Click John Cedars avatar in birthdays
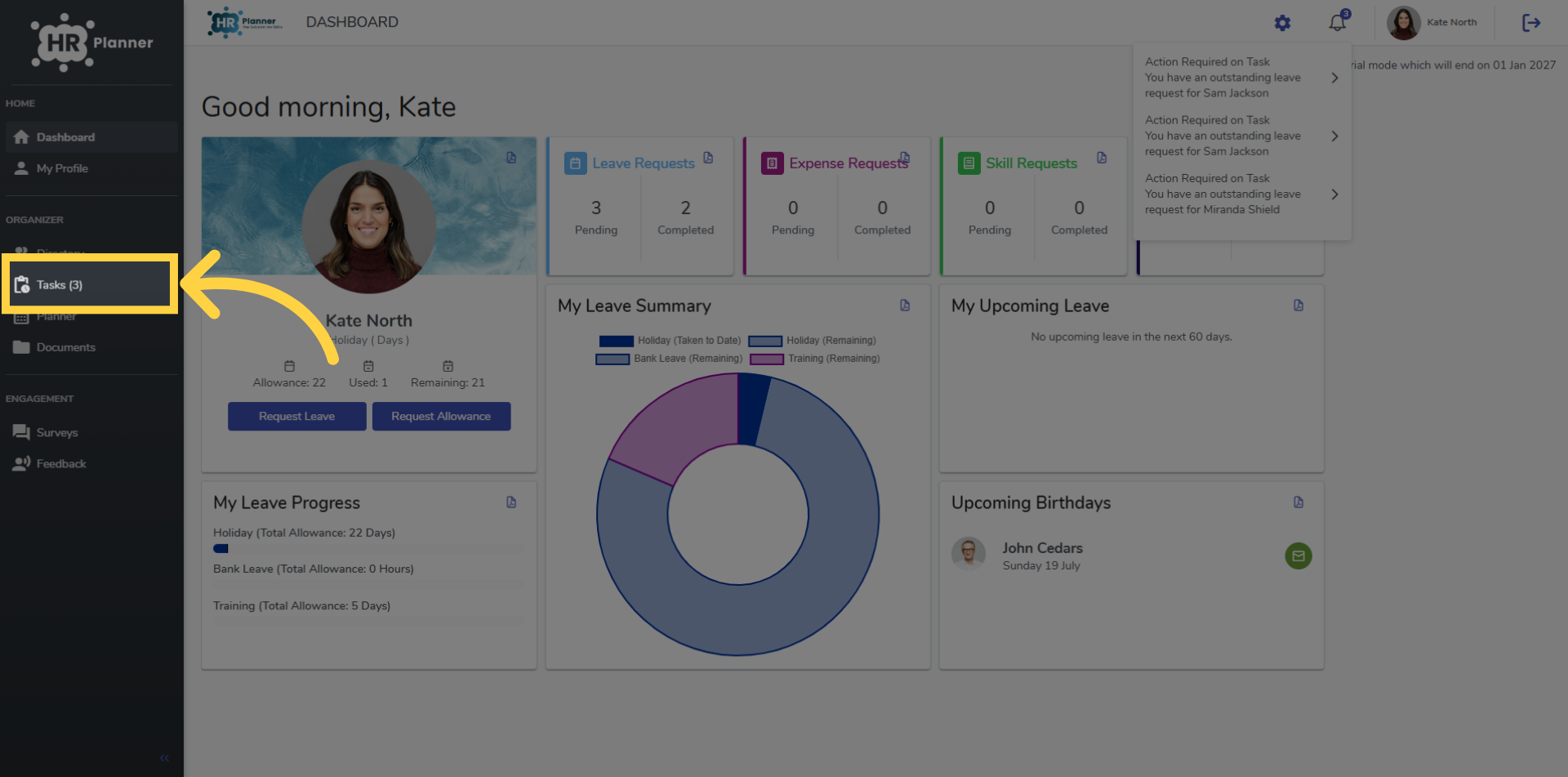The image size is (1568, 777). click(x=969, y=553)
